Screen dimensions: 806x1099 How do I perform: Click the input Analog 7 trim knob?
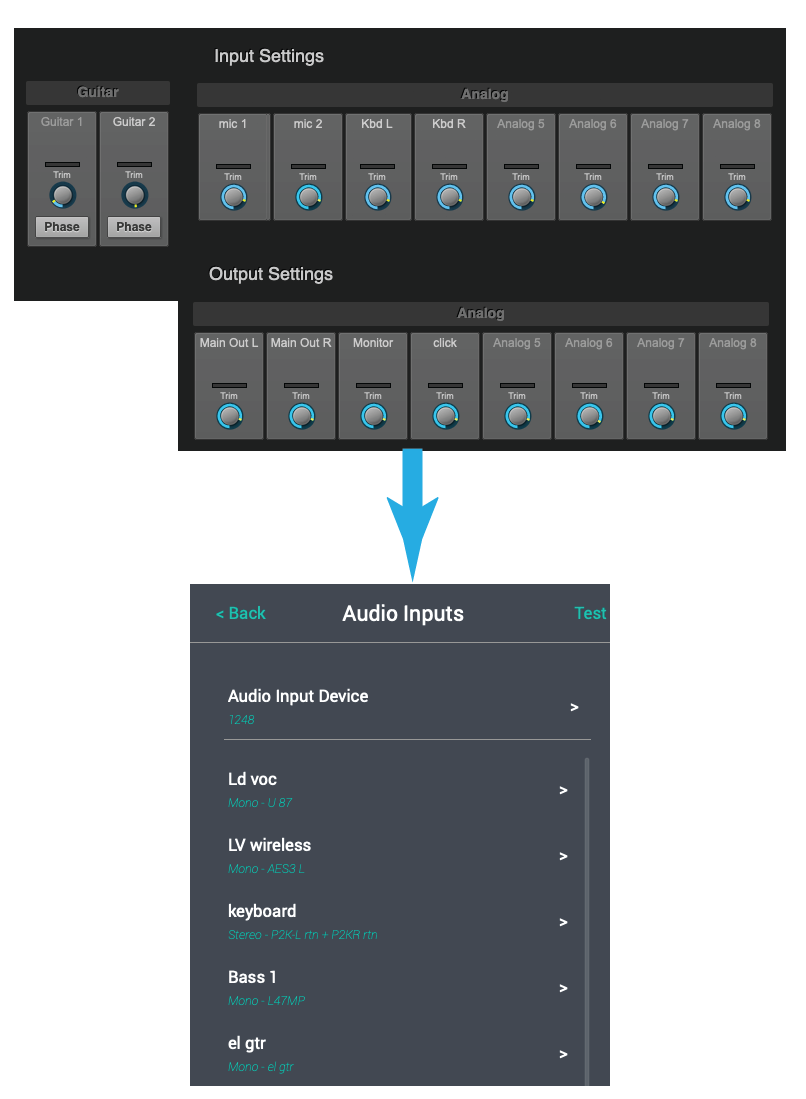[666, 198]
